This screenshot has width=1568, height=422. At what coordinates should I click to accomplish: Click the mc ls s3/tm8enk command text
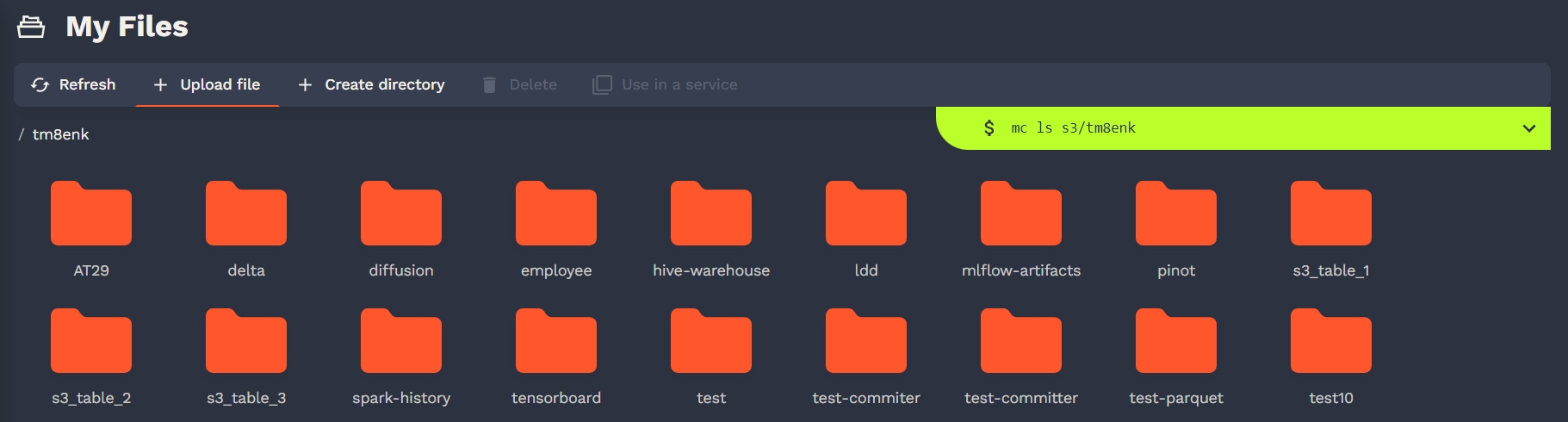1073,128
